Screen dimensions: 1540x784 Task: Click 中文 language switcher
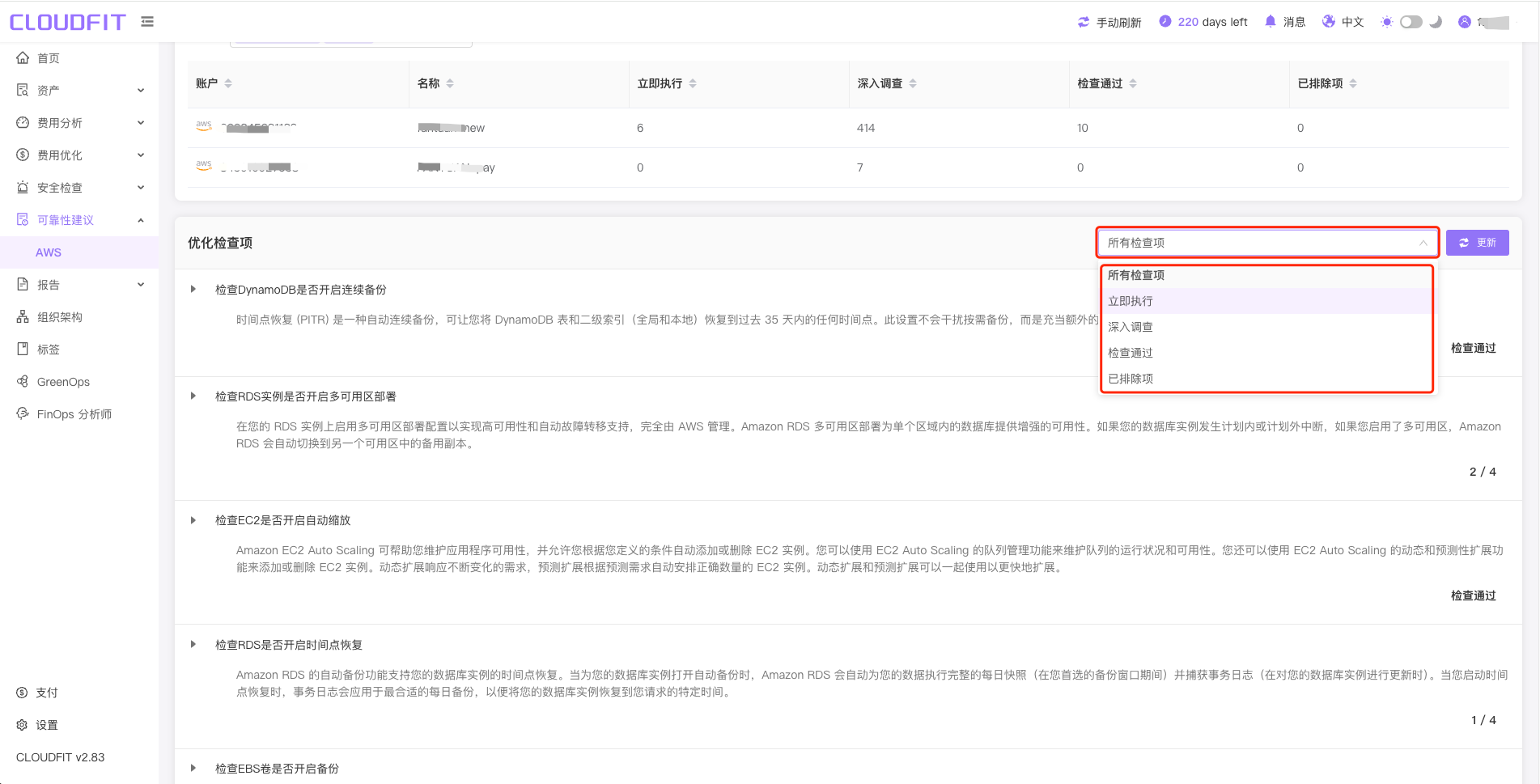(x=1352, y=22)
